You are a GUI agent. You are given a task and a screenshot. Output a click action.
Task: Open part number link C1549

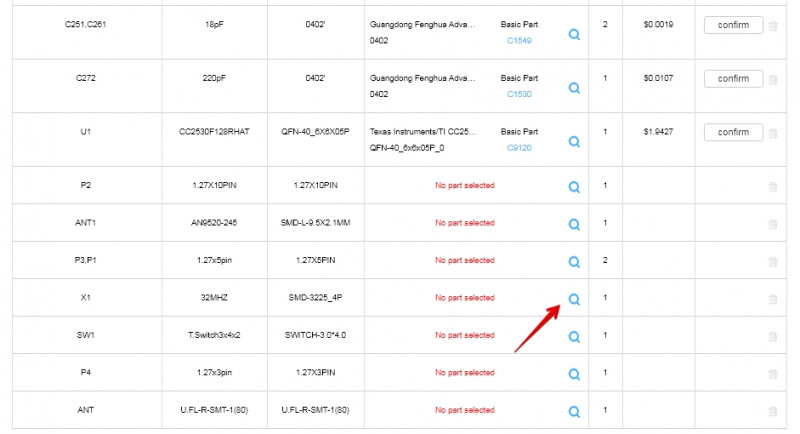pos(519,41)
